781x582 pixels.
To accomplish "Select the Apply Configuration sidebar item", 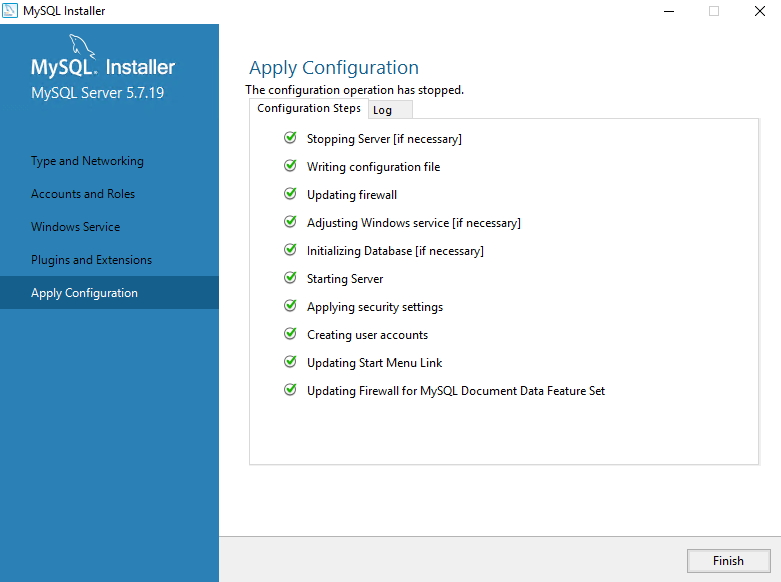I will point(109,293).
